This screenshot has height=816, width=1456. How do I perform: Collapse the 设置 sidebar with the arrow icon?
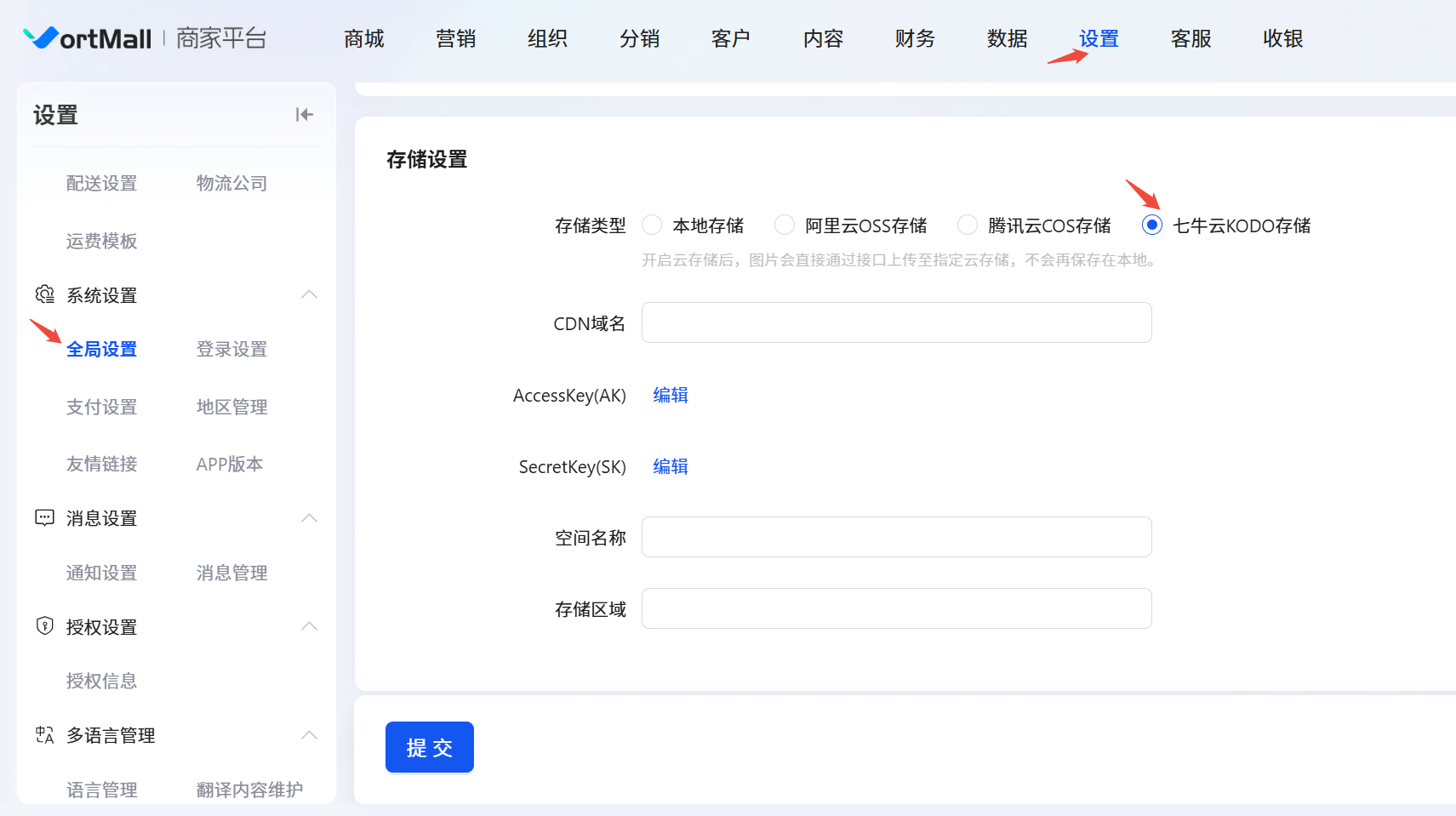304,115
